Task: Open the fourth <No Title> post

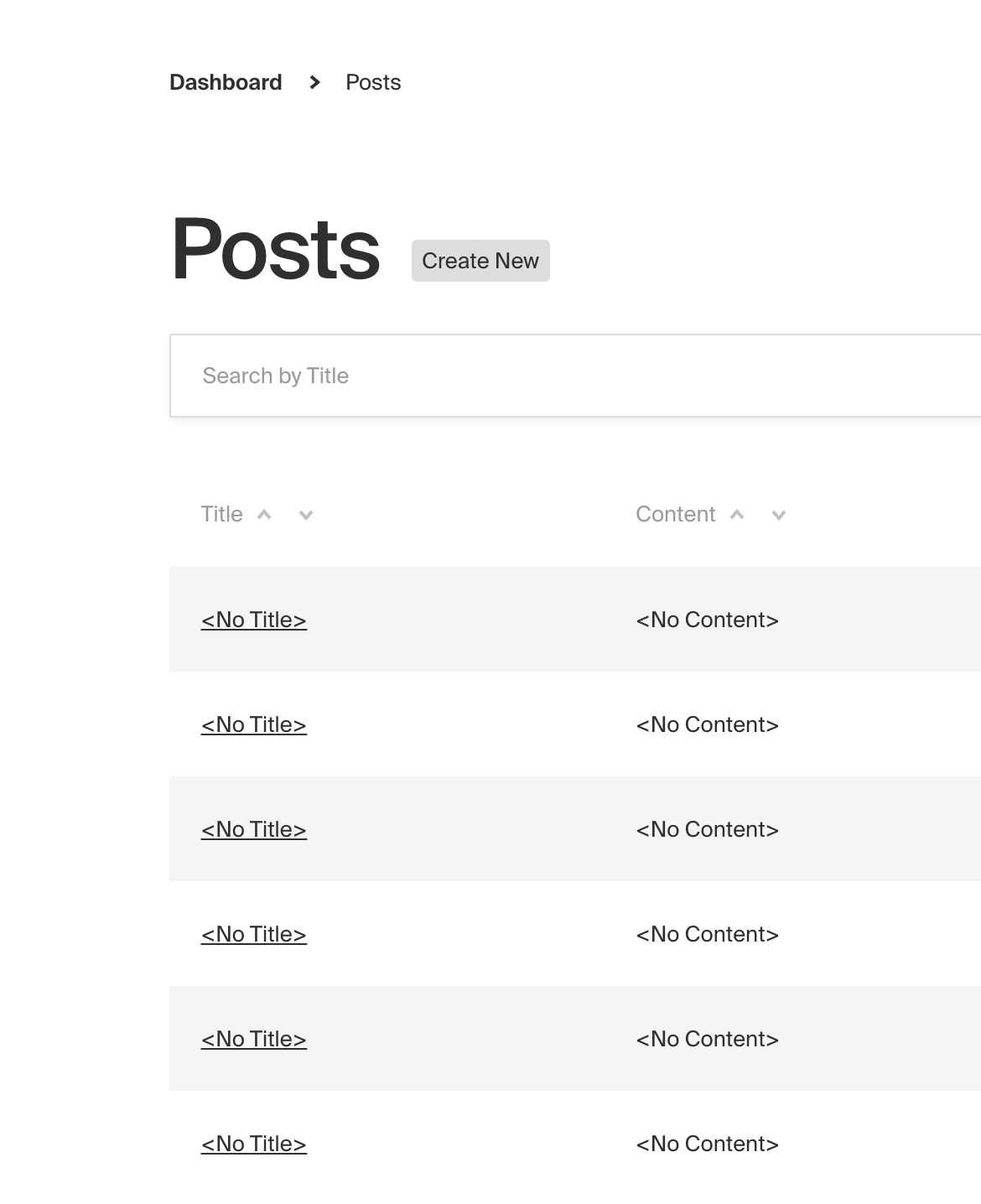Action: point(253,934)
